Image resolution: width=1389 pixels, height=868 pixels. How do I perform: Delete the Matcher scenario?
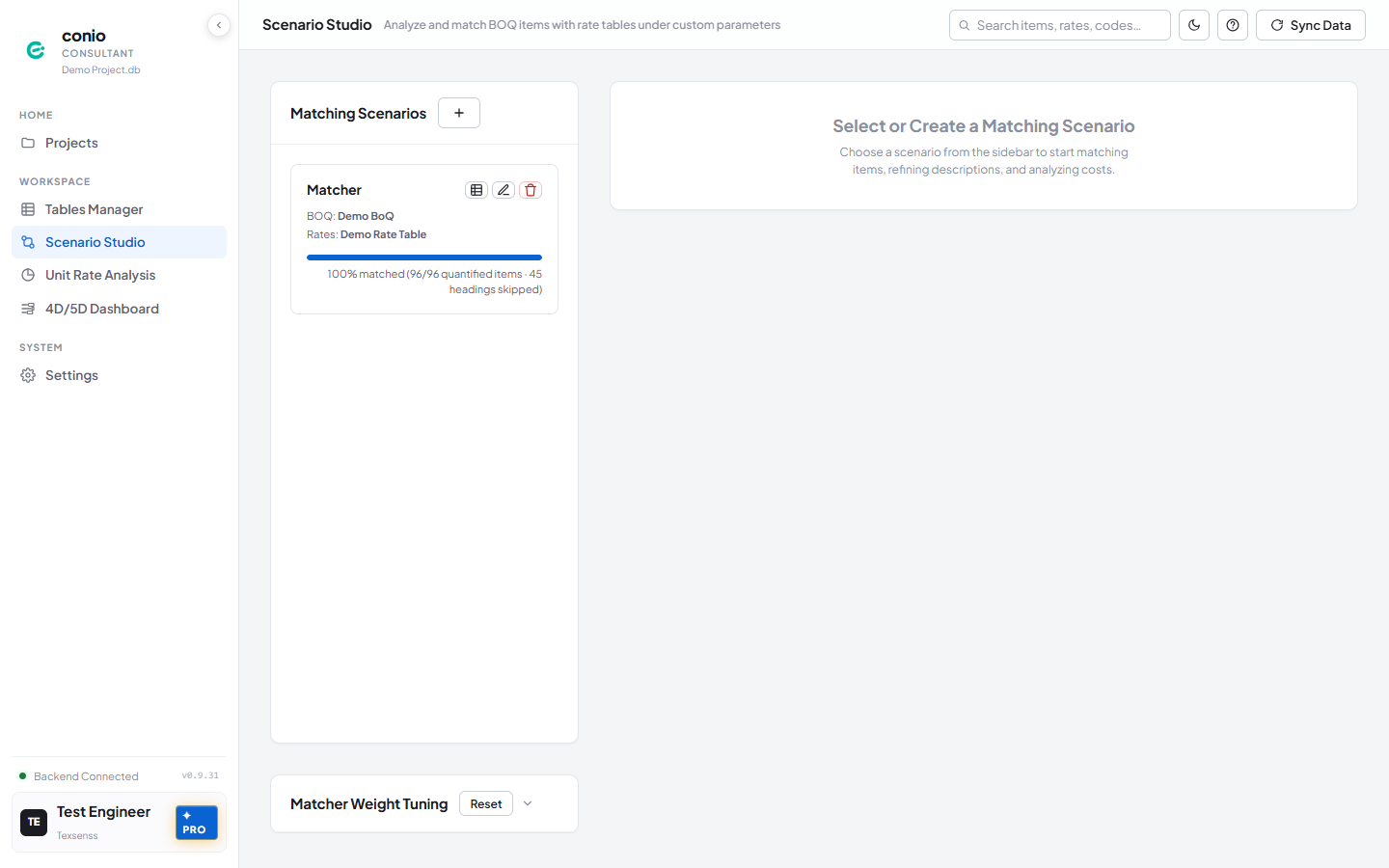point(531,190)
